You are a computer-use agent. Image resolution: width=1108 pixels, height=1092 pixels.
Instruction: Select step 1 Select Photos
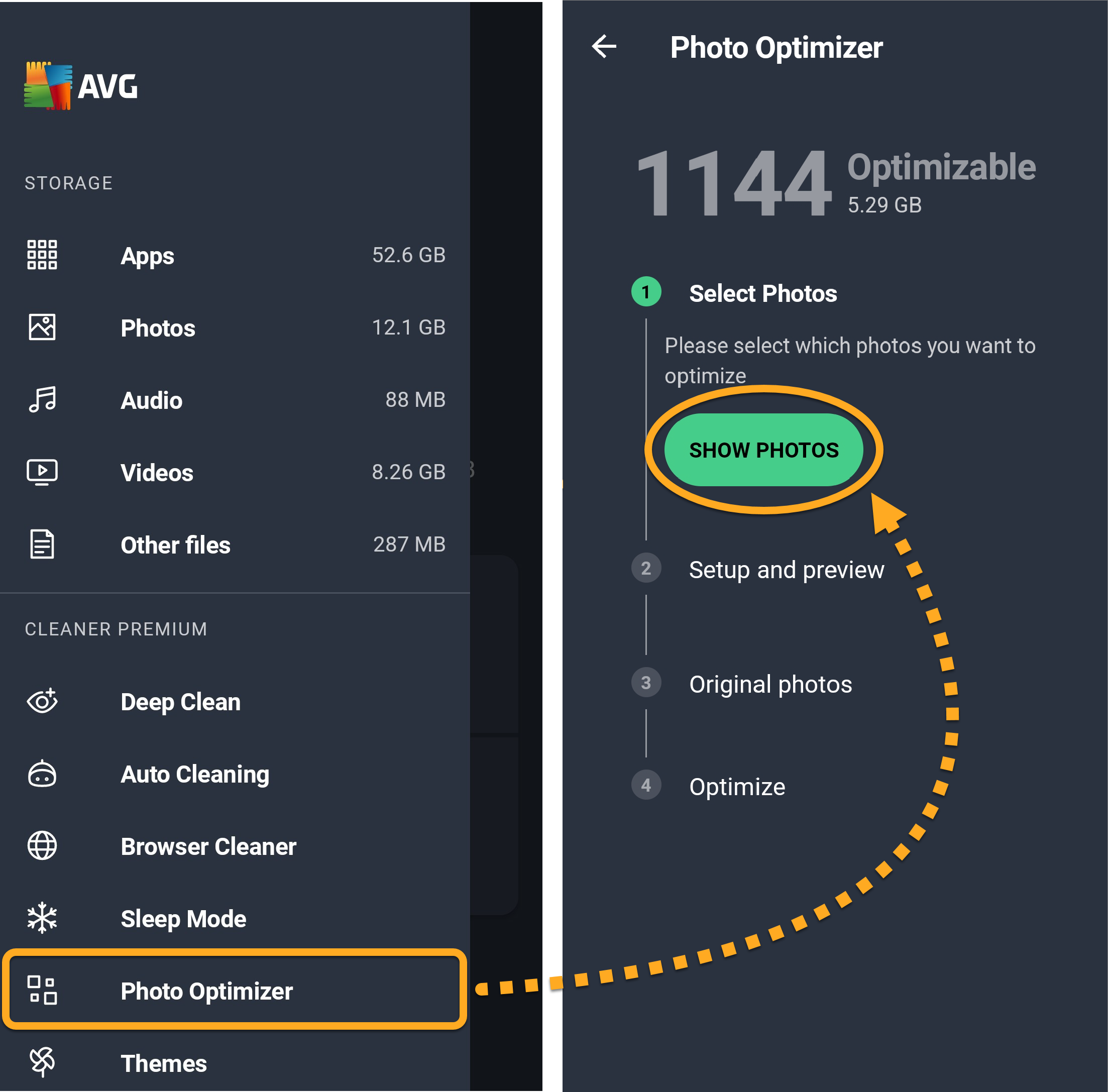click(x=762, y=293)
